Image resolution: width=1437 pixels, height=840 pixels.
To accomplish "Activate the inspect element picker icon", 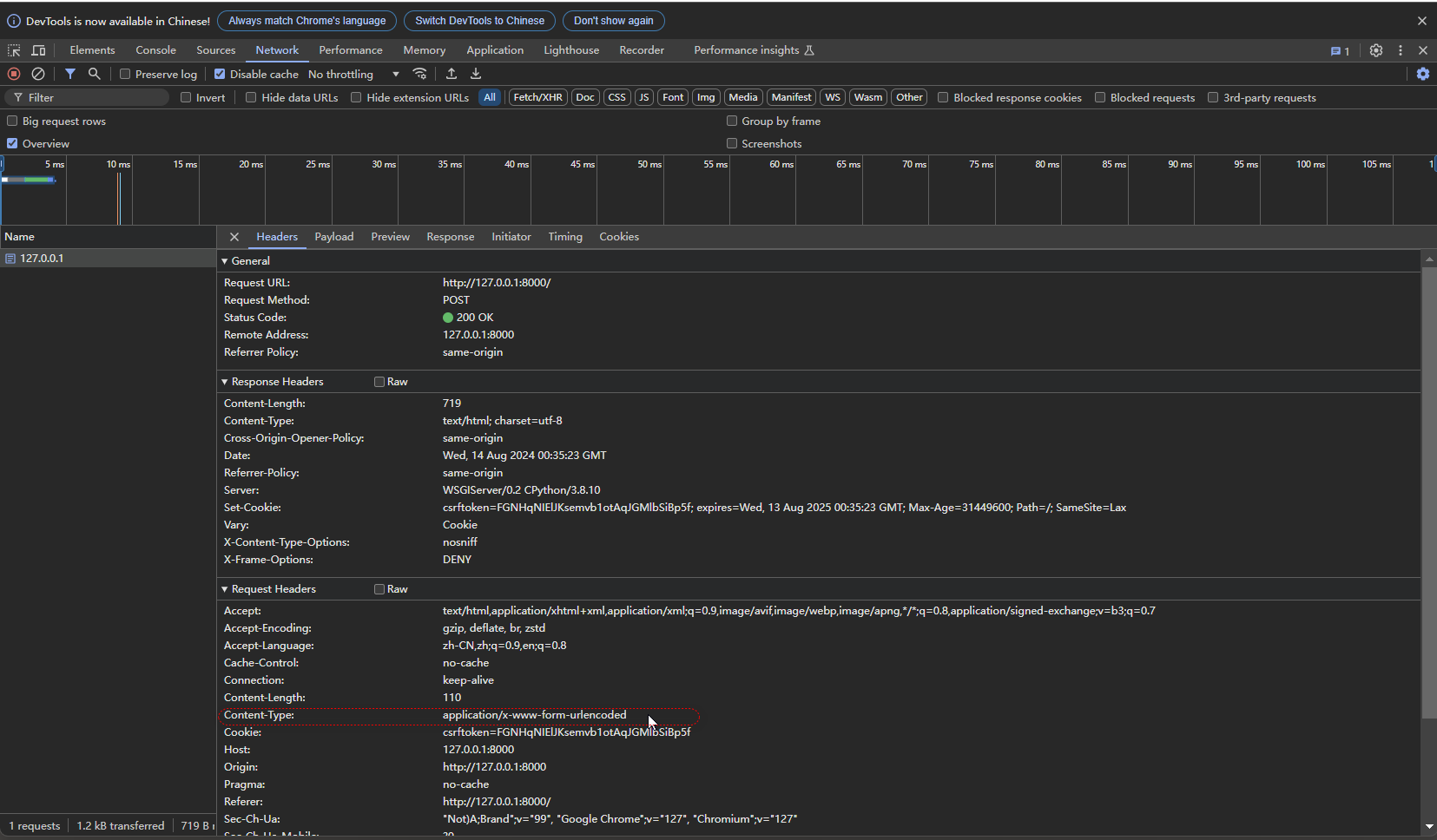I will [14, 50].
